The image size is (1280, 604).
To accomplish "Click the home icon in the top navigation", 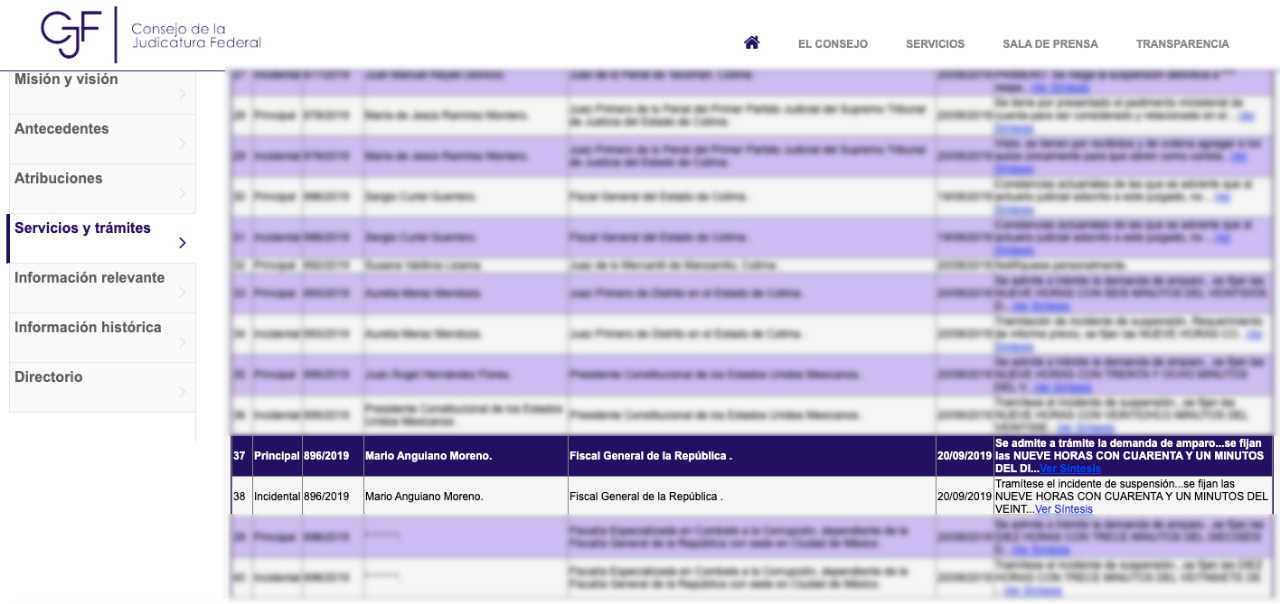I will [751, 43].
